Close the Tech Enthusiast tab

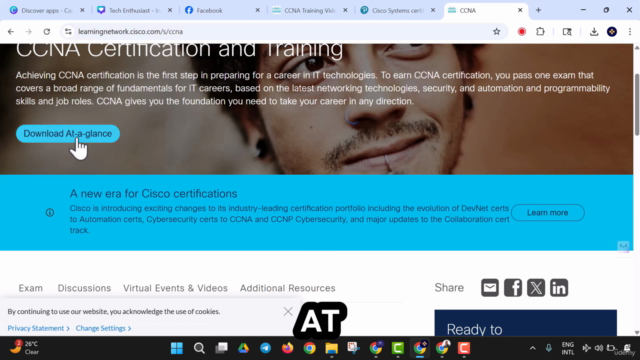(170, 10)
